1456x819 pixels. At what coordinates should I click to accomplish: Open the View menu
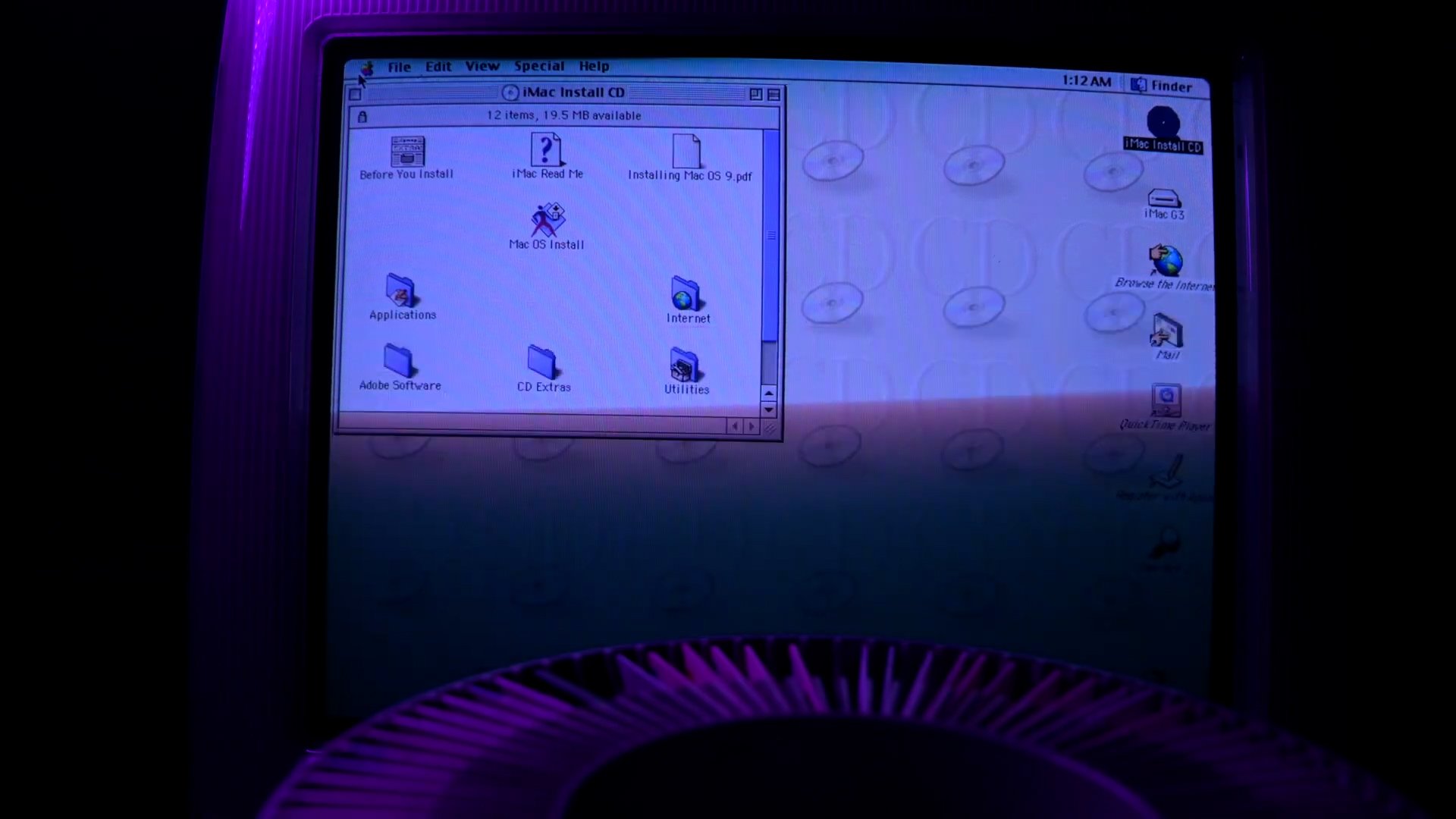(x=482, y=67)
